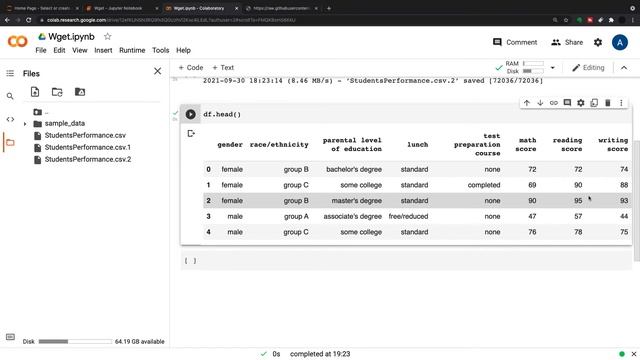640x360 pixels.
Task: Refresh the files list
Action: [57, 92]
